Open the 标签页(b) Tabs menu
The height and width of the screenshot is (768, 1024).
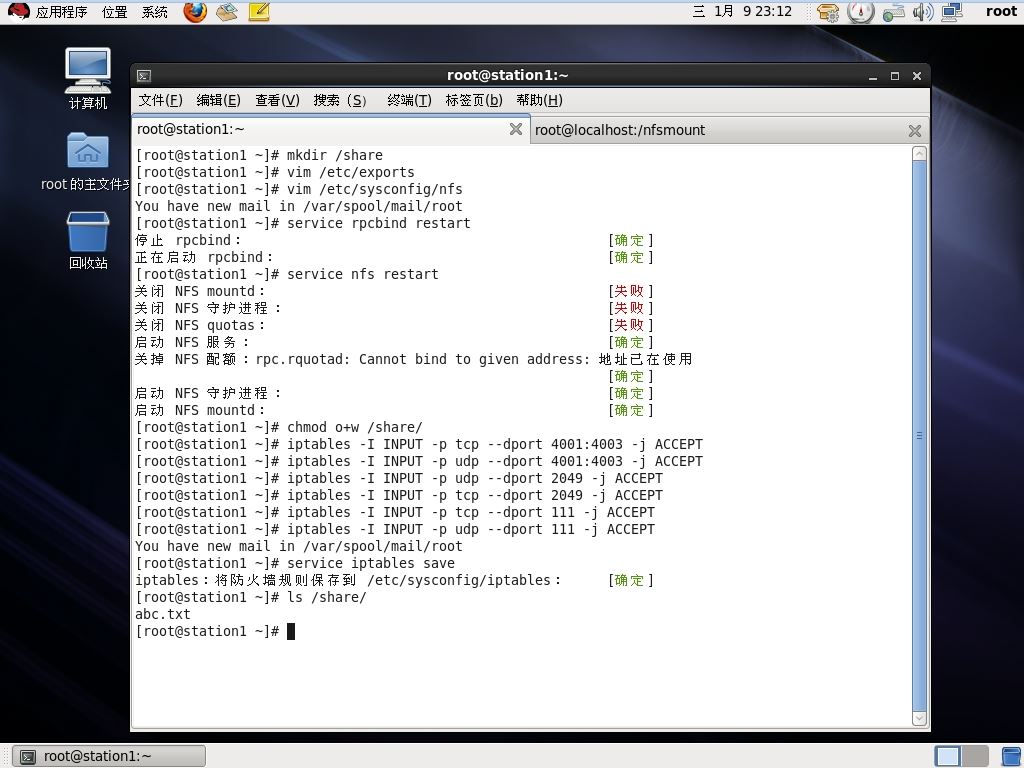coord(473,100)
